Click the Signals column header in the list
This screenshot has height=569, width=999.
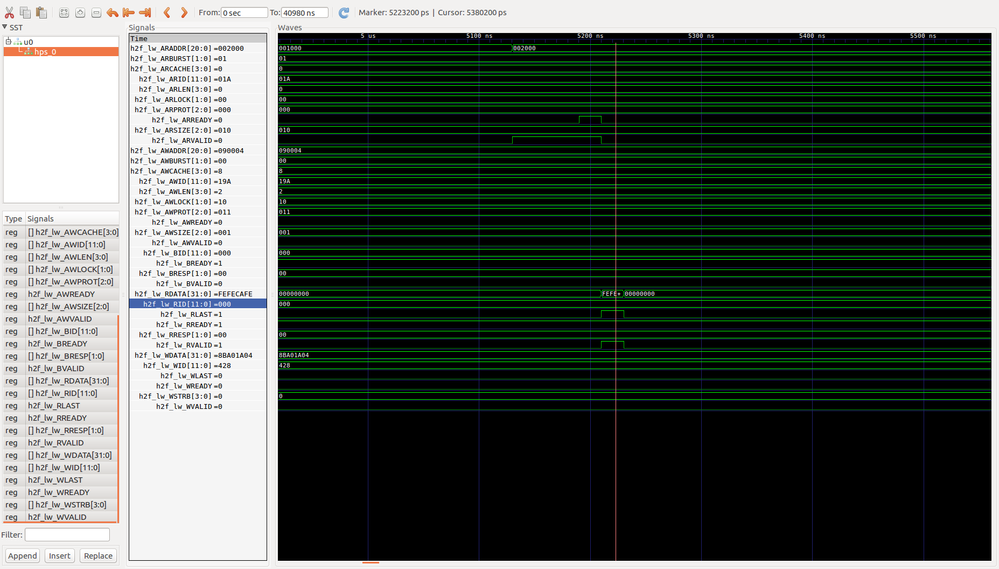[x=41, y=218]
